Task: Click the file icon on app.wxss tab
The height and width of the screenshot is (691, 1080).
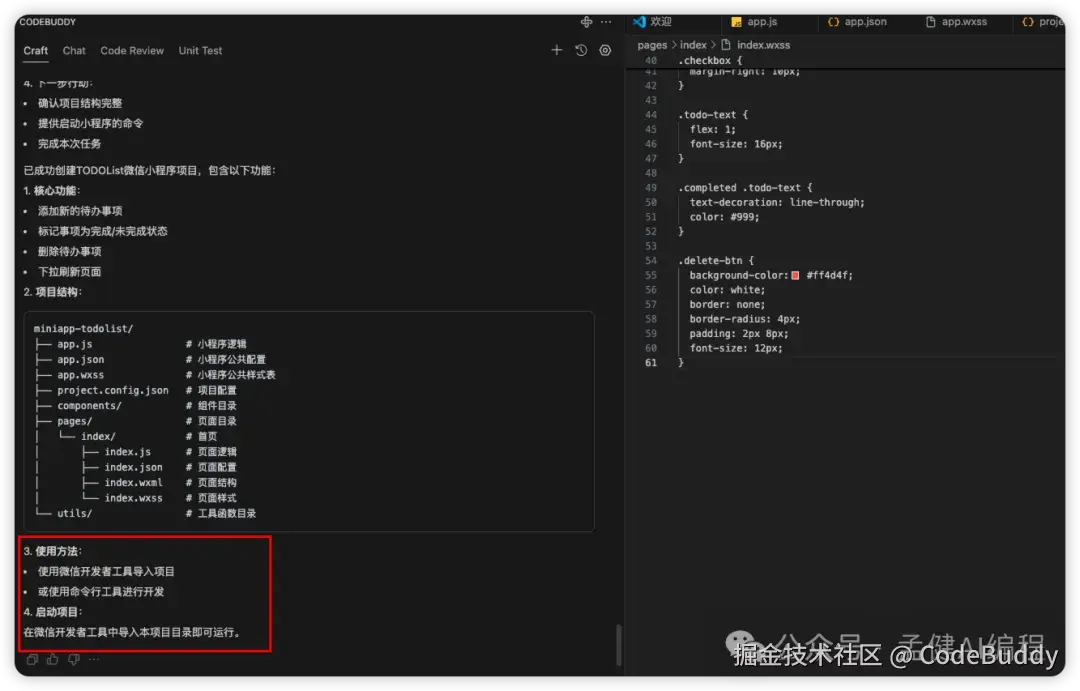Action: pos(931,22)
